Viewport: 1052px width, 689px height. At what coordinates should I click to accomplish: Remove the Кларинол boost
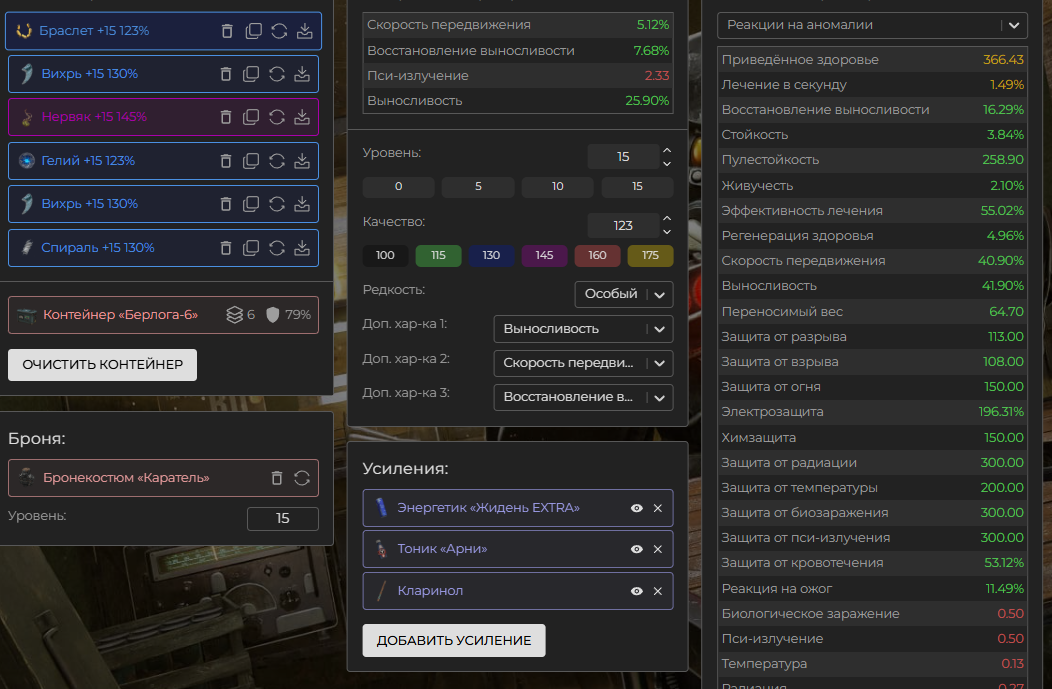coord(658,591)
